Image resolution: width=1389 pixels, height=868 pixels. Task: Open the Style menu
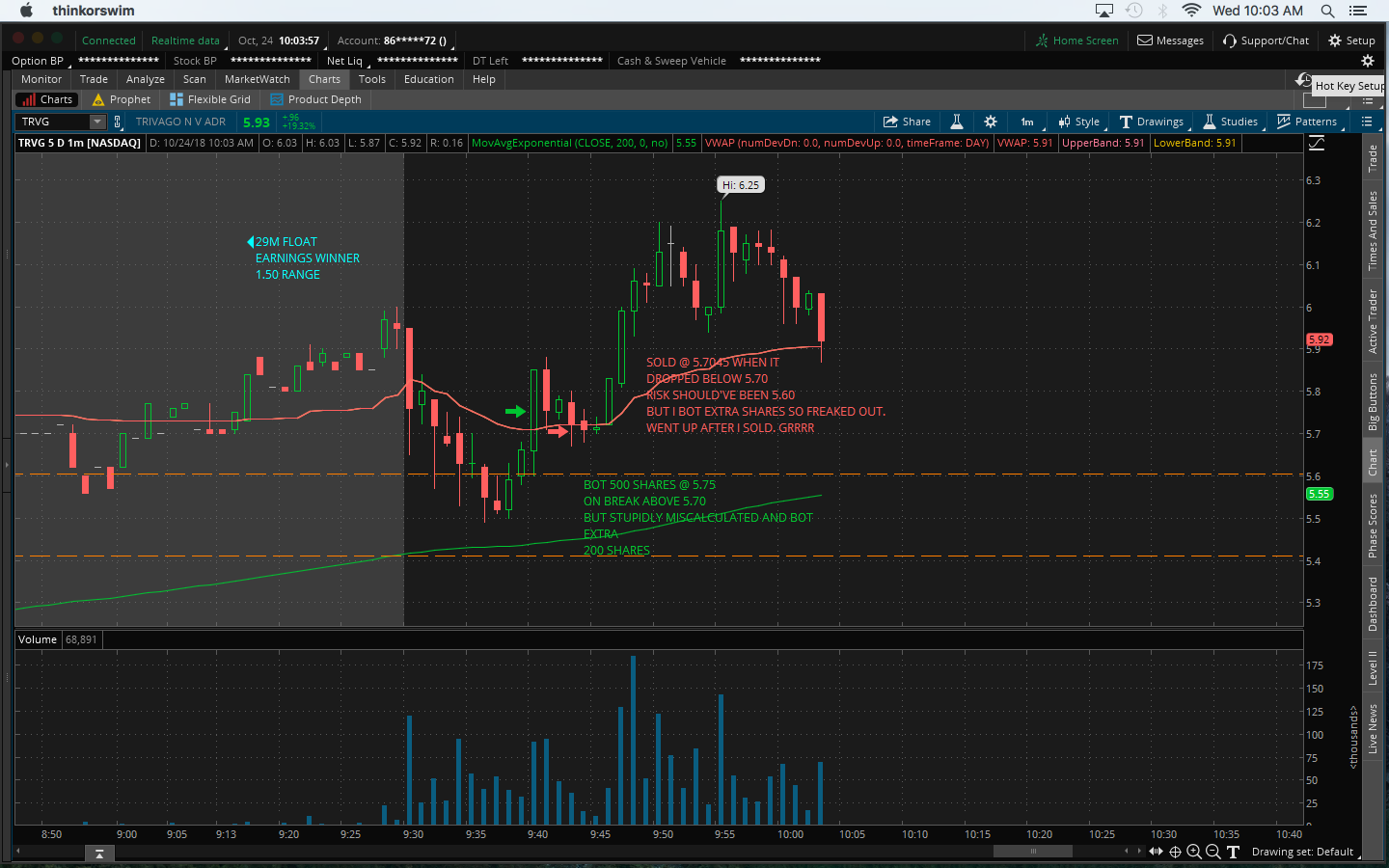(1078, 122)
